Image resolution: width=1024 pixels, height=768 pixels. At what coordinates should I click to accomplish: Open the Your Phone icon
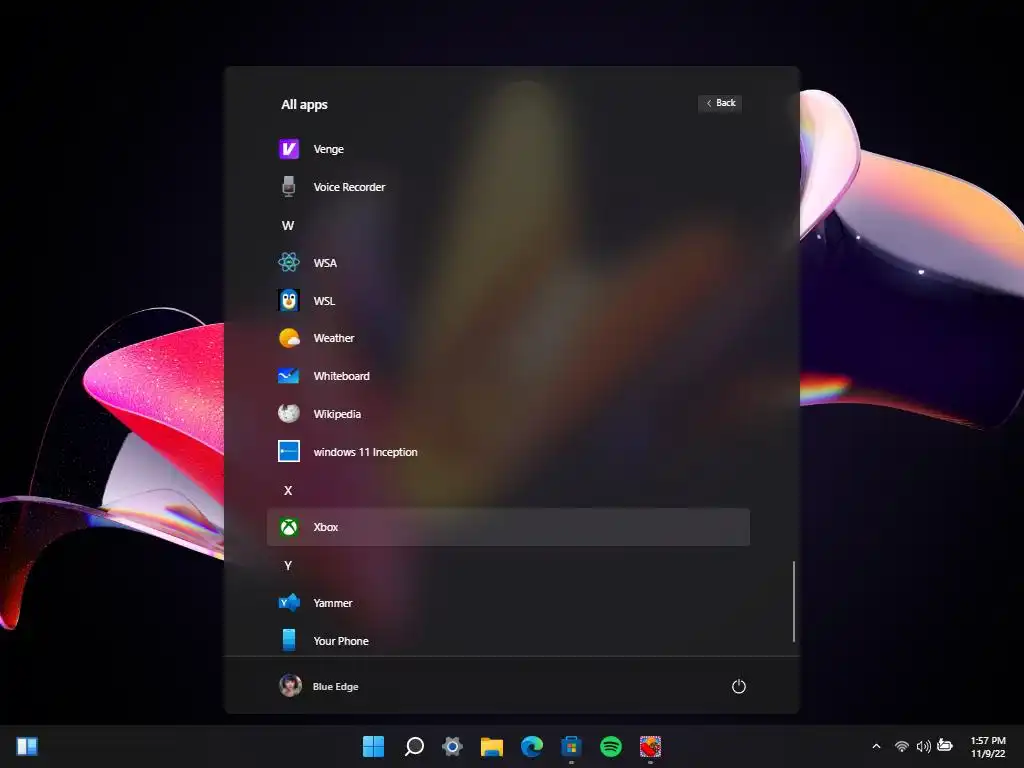click(x=289, y=641)
